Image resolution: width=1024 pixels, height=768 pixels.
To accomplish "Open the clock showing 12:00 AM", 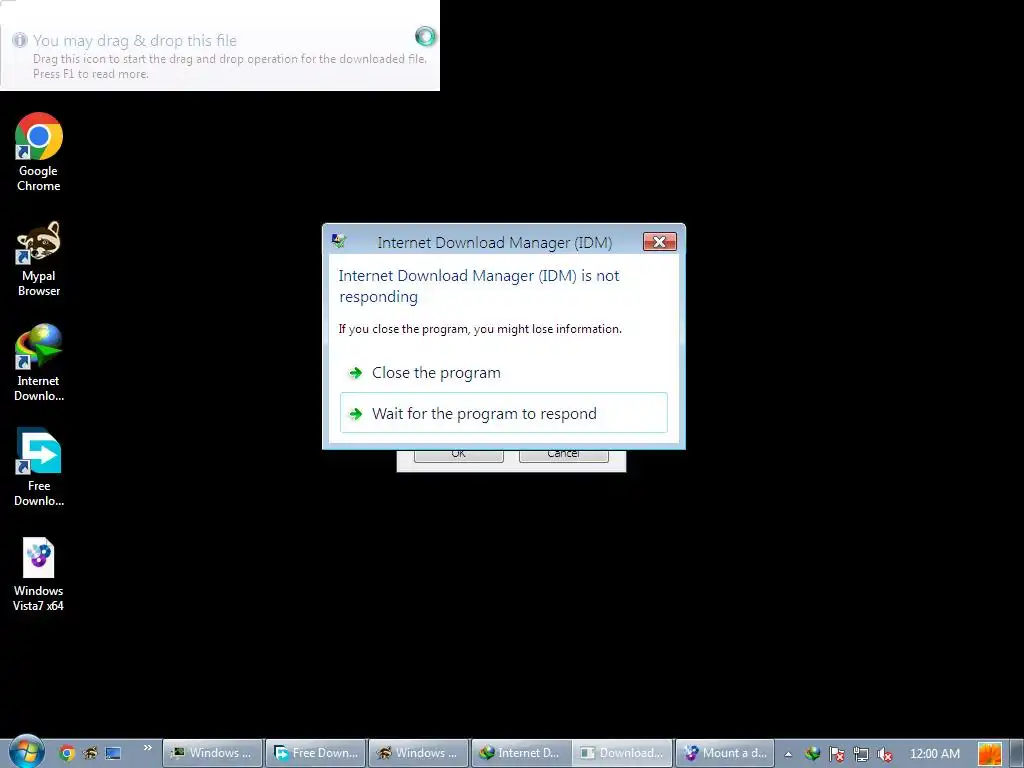I will point(935,754).
